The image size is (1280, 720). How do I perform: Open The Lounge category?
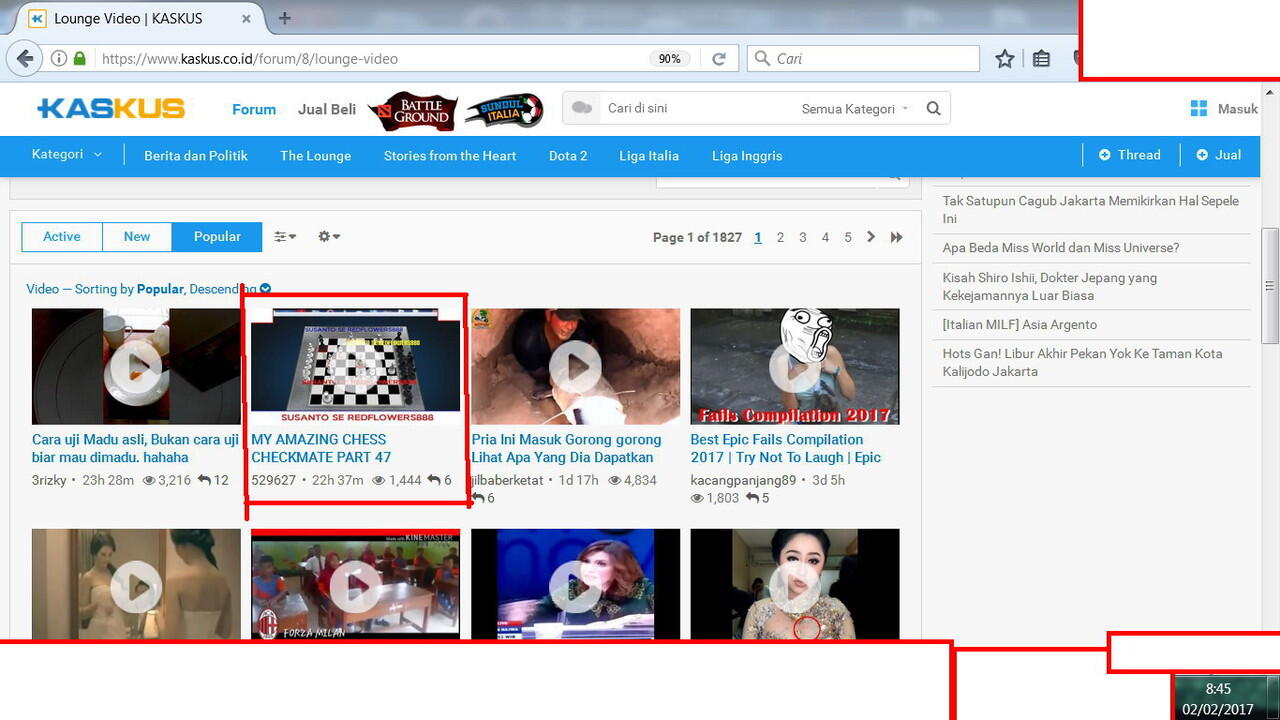[x=316, y=155]
